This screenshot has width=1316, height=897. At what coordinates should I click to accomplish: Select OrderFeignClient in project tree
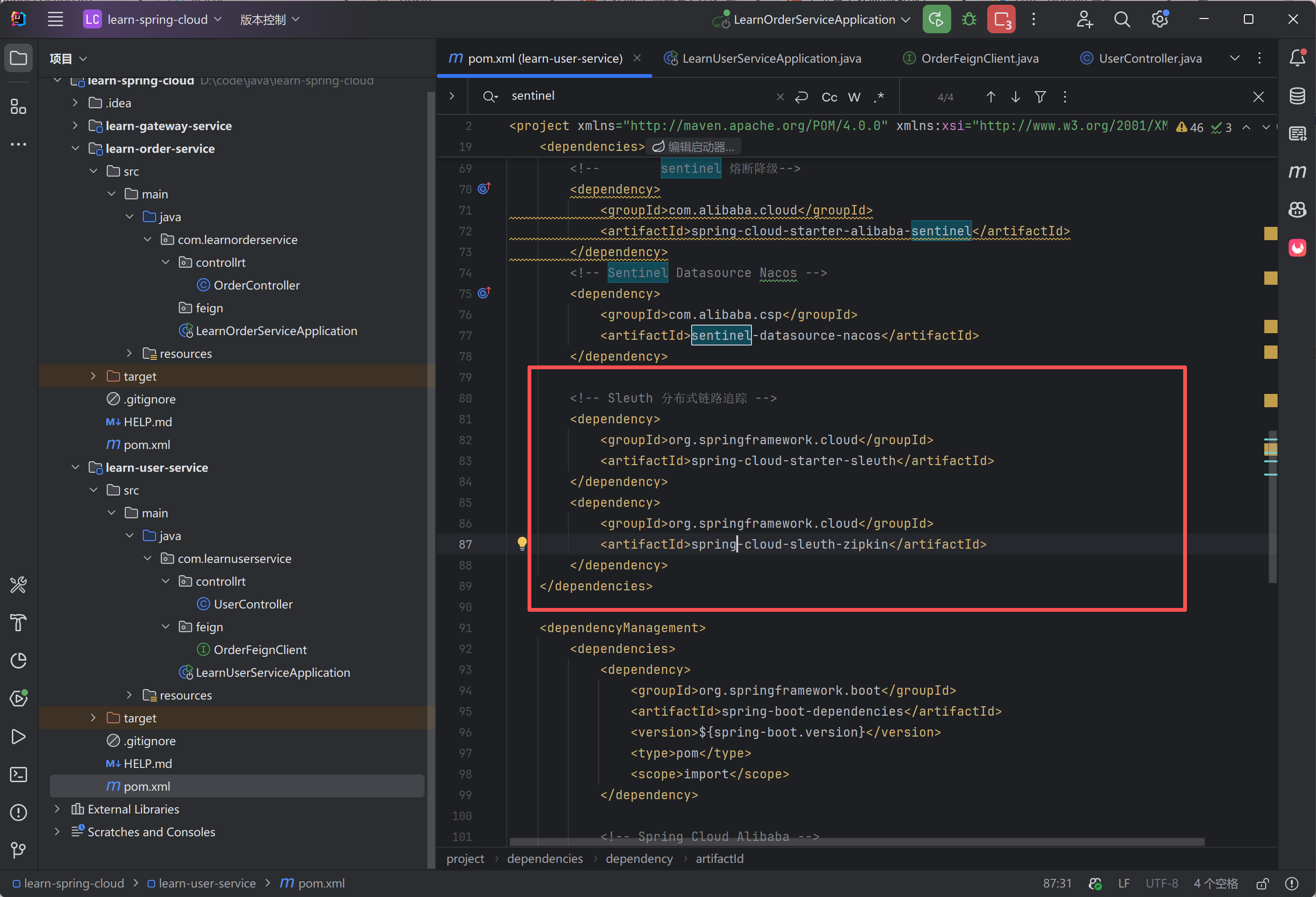pyautogui.click(x=251, y=649)
